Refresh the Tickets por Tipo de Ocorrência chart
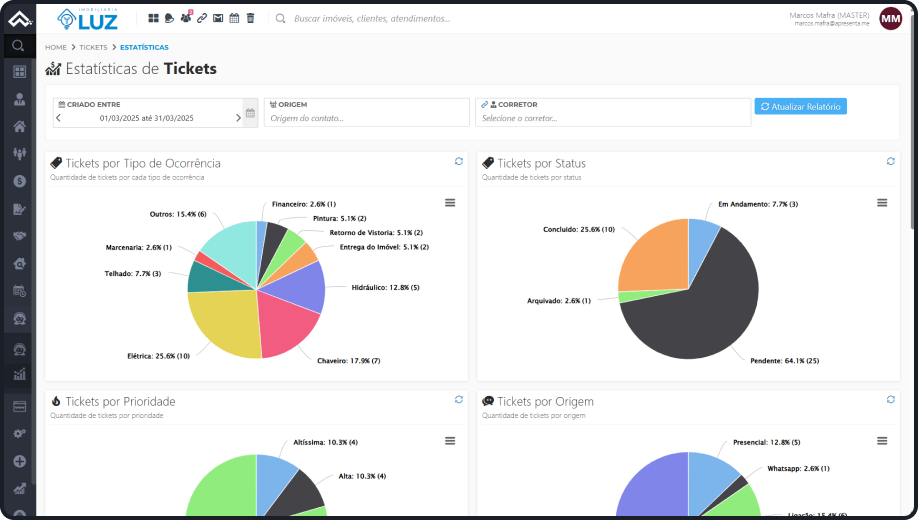 tap(458, 161)
